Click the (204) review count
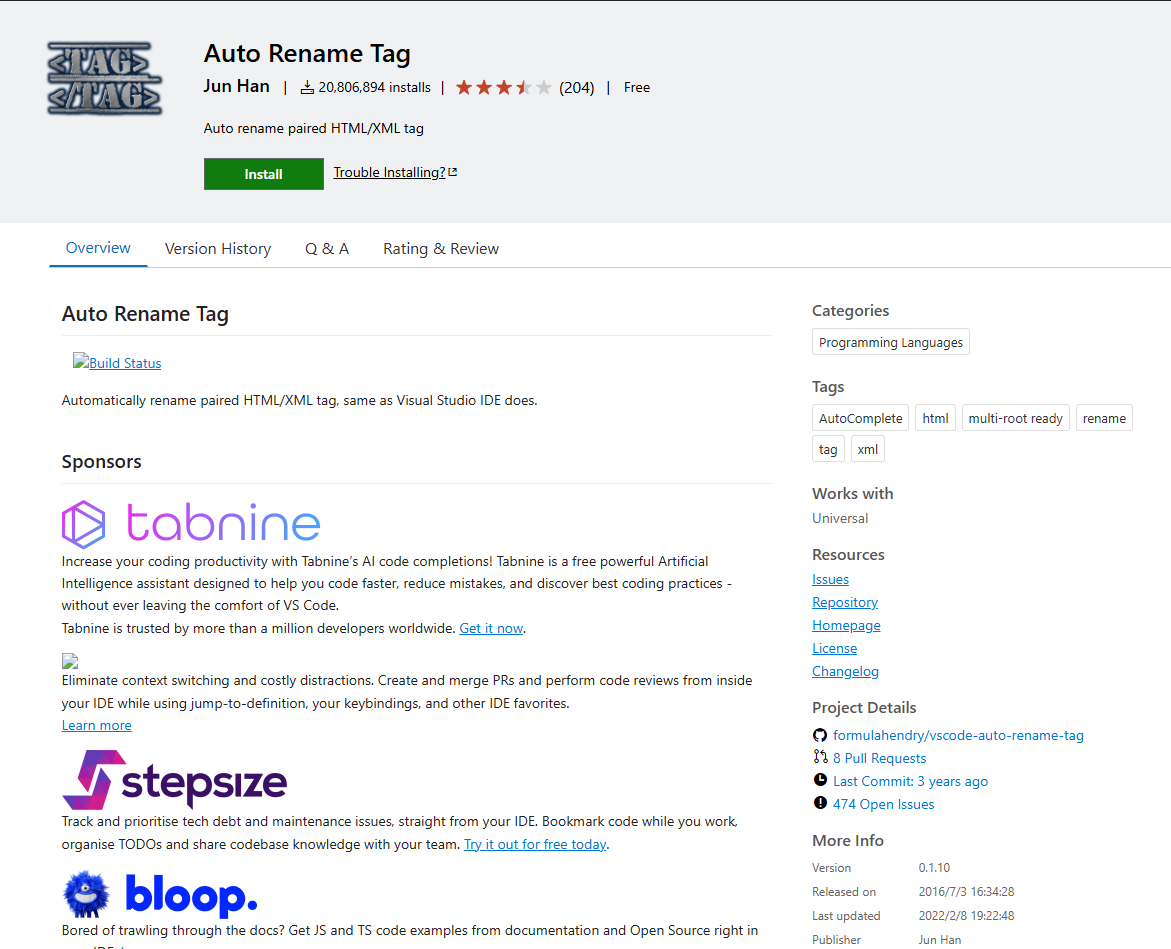The image size is (1171, 949). (577, 88)
